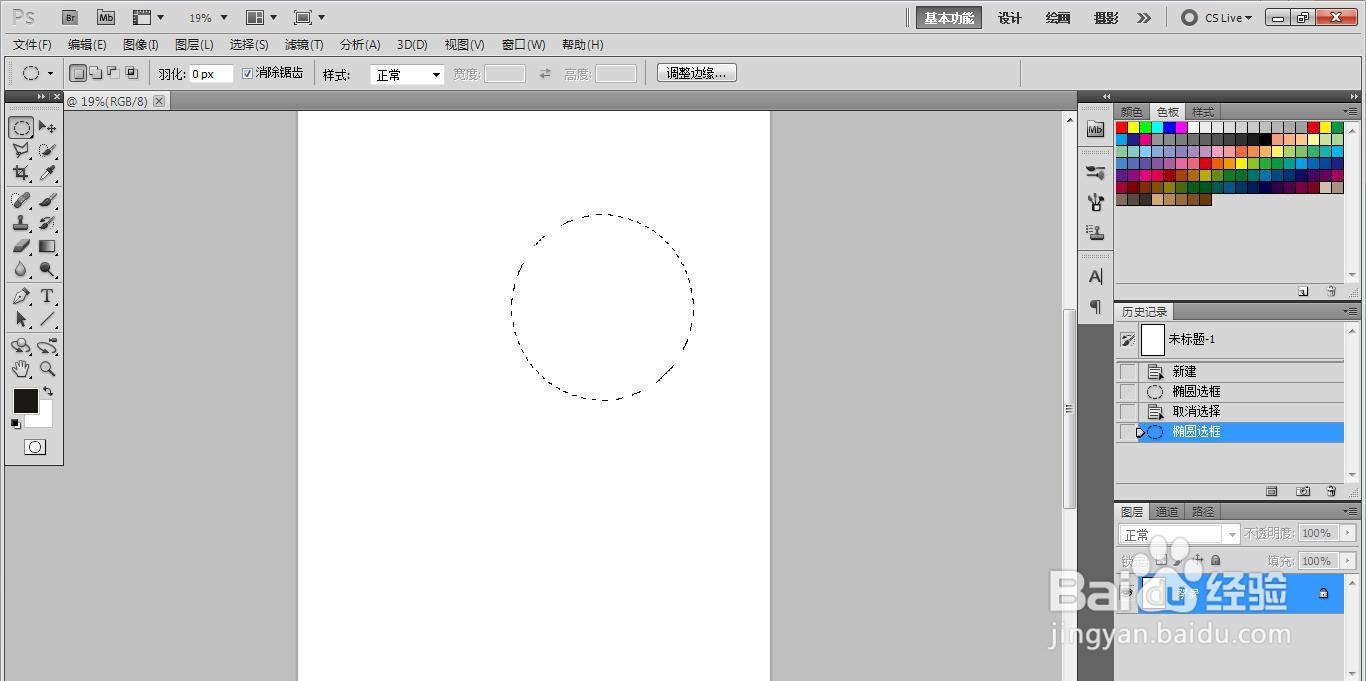Launch Mini Bridge from the top bar Mb icon
This screenshot has height=681, width=1366.
coord(106,17)
